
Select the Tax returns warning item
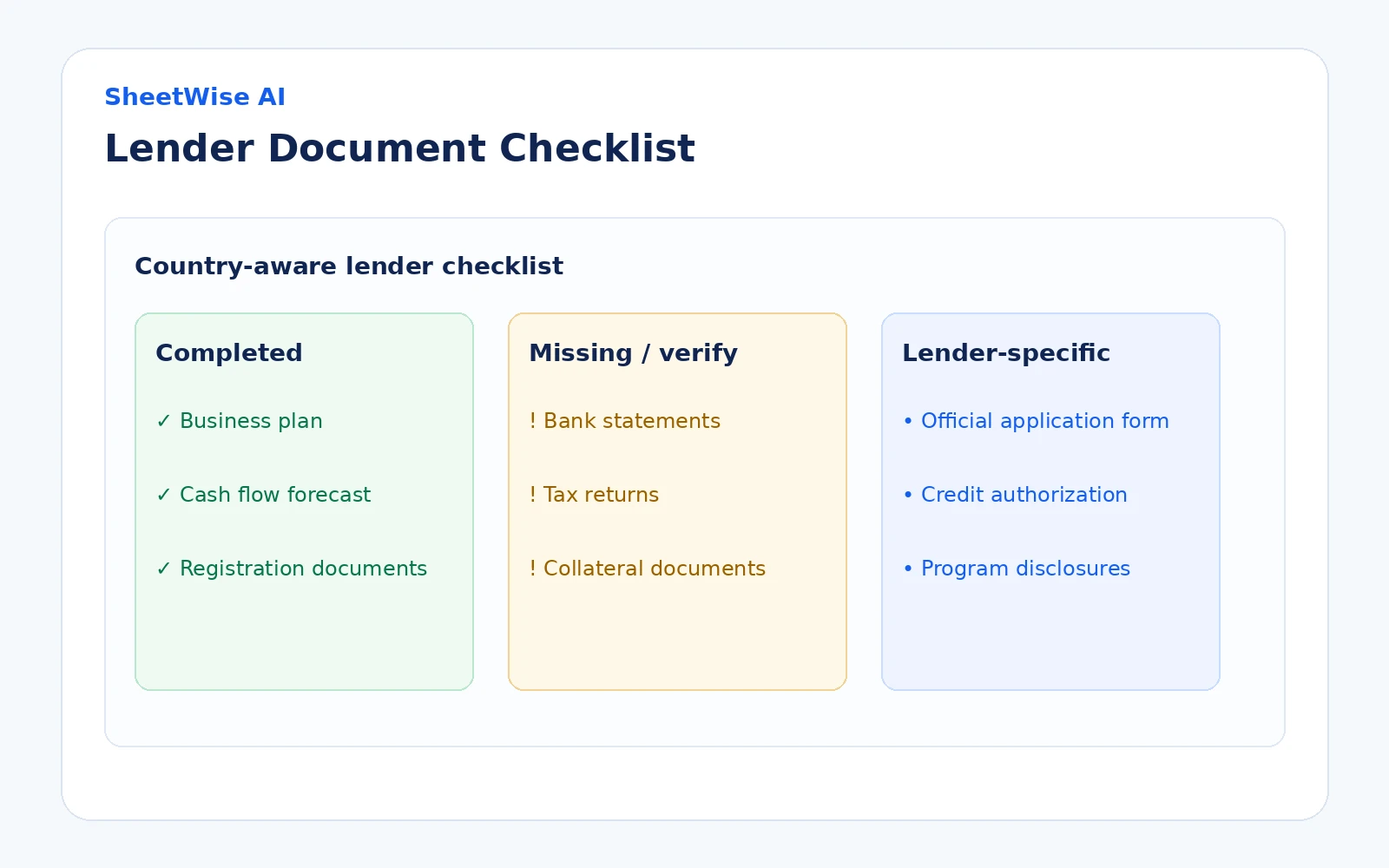(x=594, y=495)
